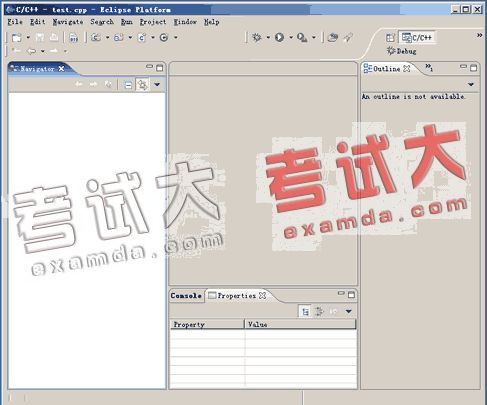Switch to the Debug perspective
Screen dimensions: 487x405
[x=401, y=51]
